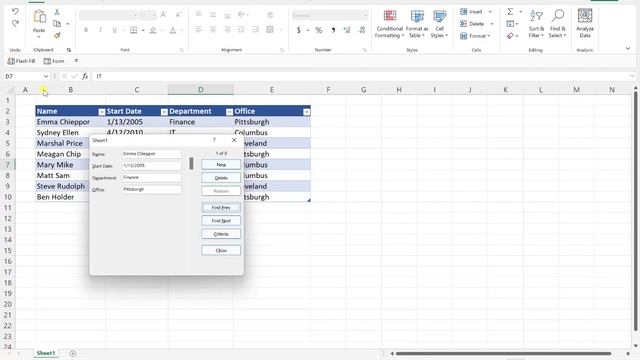640x360 pixels.
Task: Open the Fill Color picker
Action: coord(153,30)
